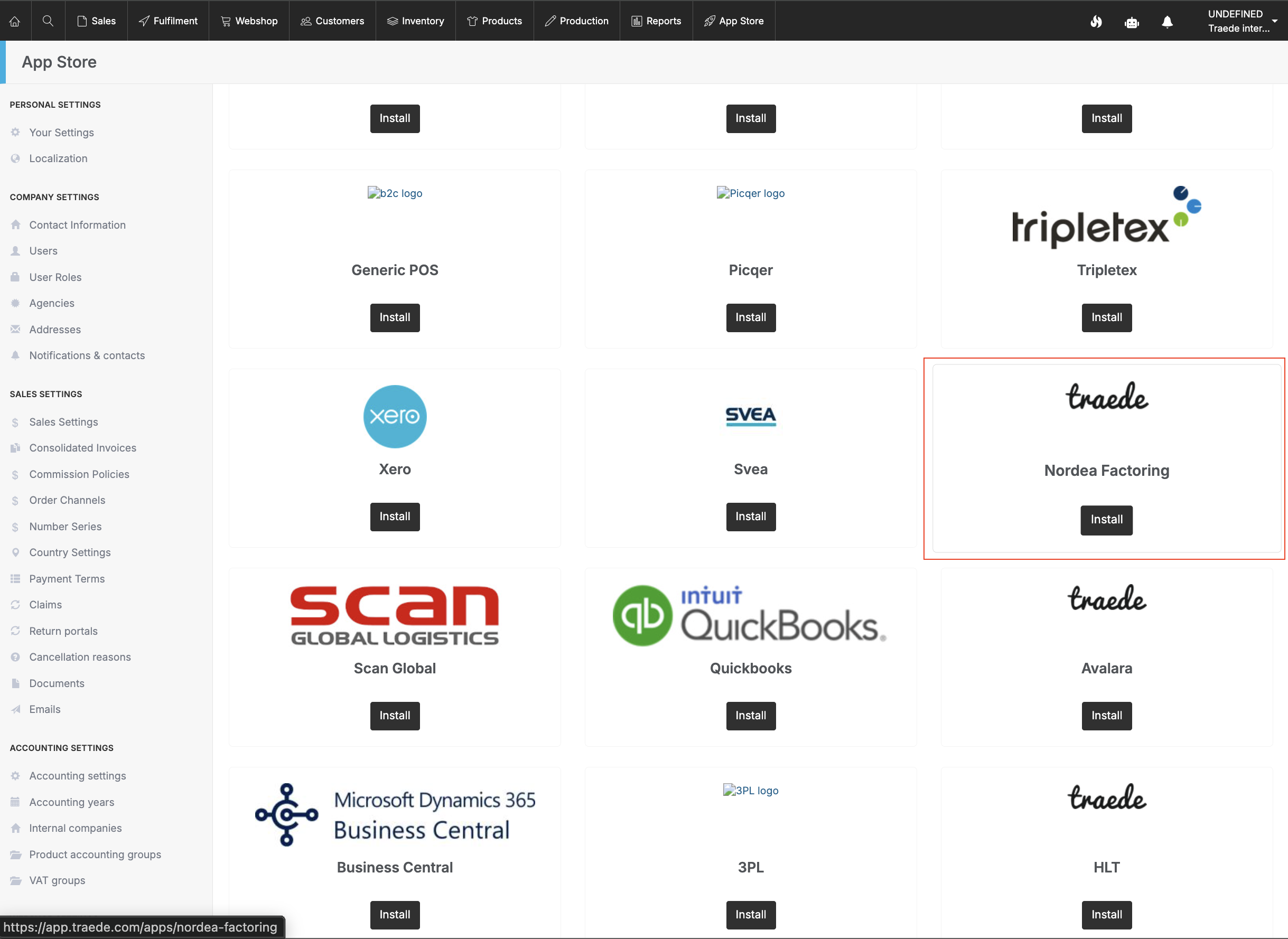The width and height of the screenshot is (1288, 939).
Task: Open the Reports menu
Action: click(656, 21)
